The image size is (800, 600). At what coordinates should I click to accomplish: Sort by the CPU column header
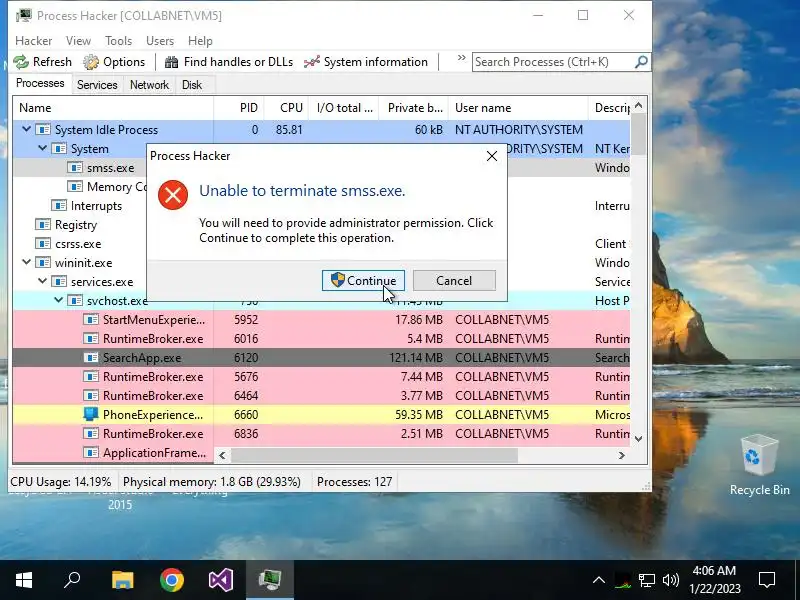pos(286,108)
